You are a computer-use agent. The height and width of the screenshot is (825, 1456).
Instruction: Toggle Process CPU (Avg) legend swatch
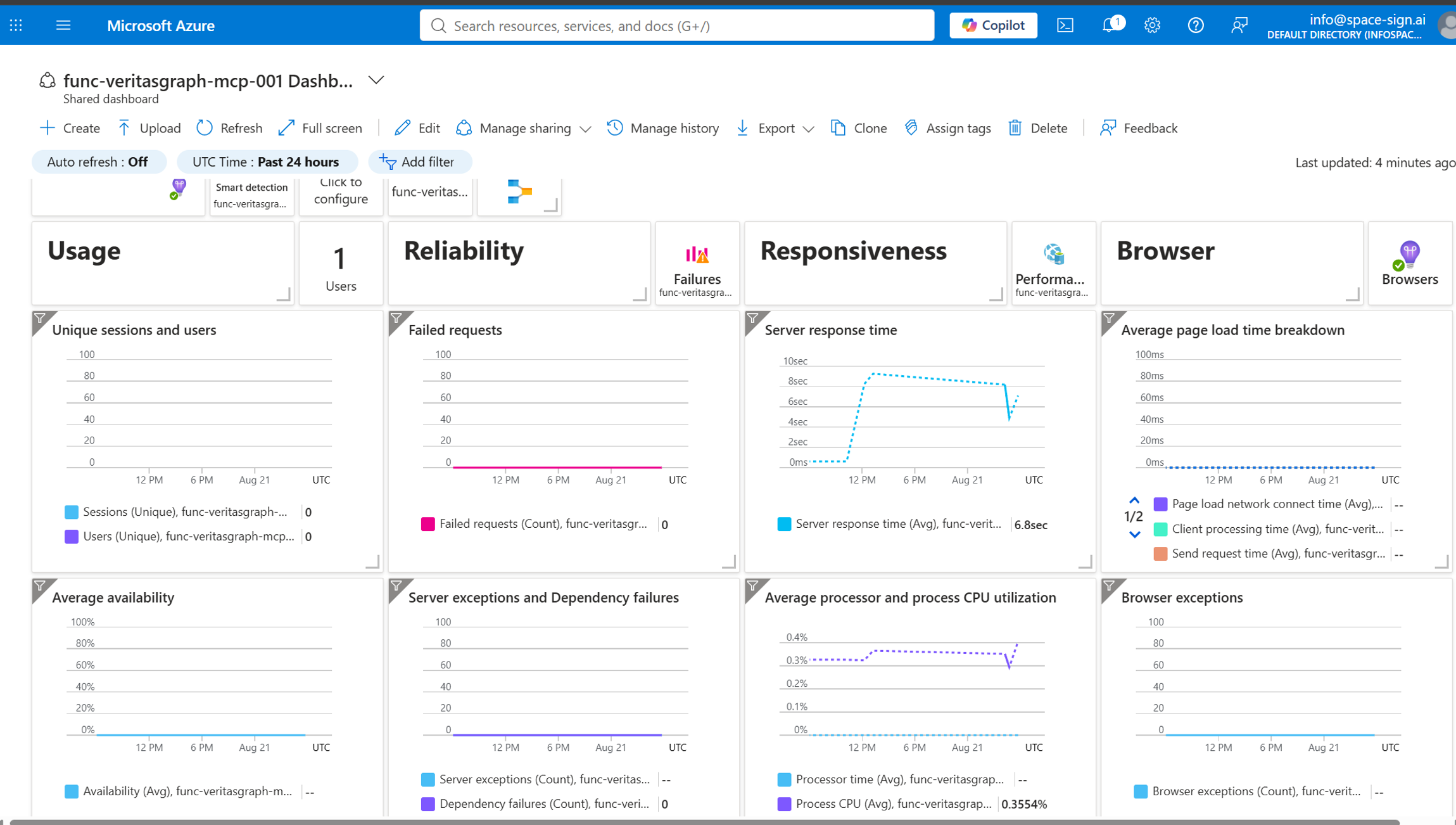tap(784, 804)
